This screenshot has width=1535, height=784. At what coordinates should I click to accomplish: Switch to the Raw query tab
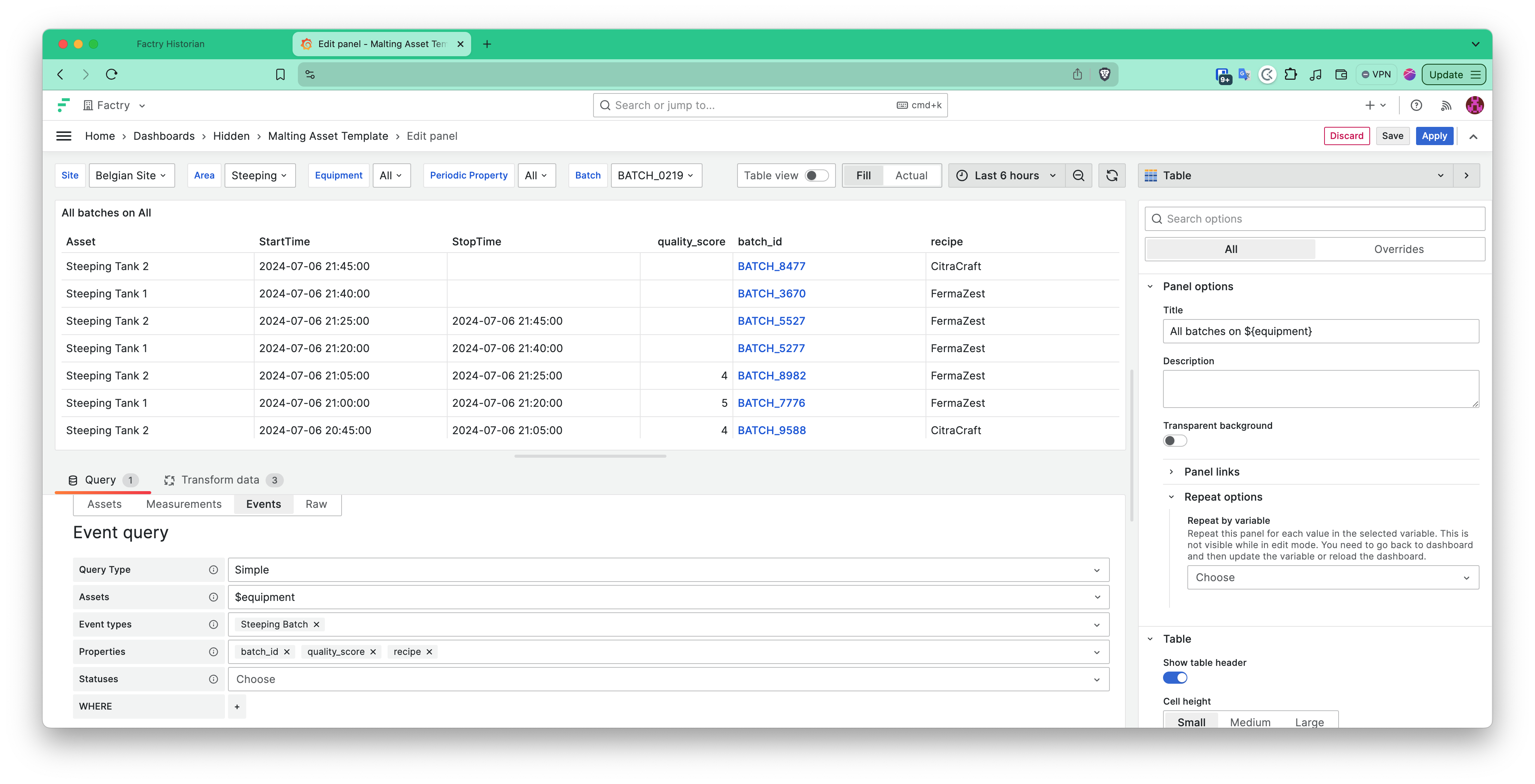[316, 504]
